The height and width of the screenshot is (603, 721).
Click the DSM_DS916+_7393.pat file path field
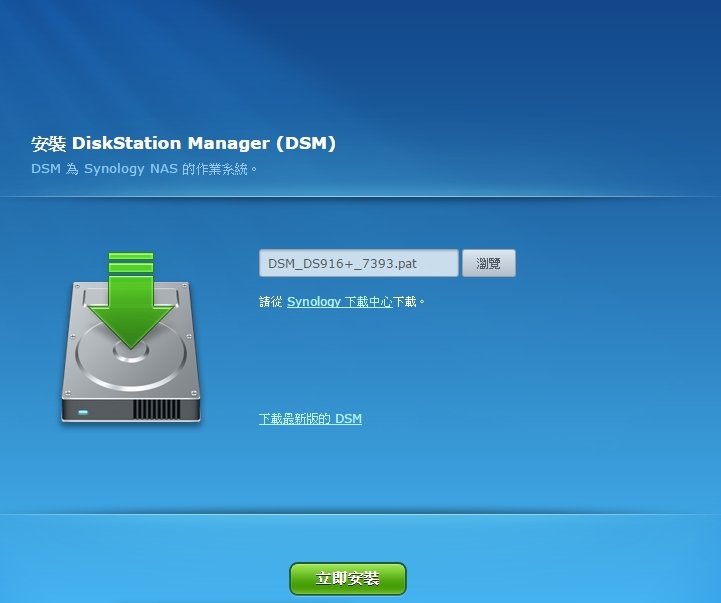[359, 263]
